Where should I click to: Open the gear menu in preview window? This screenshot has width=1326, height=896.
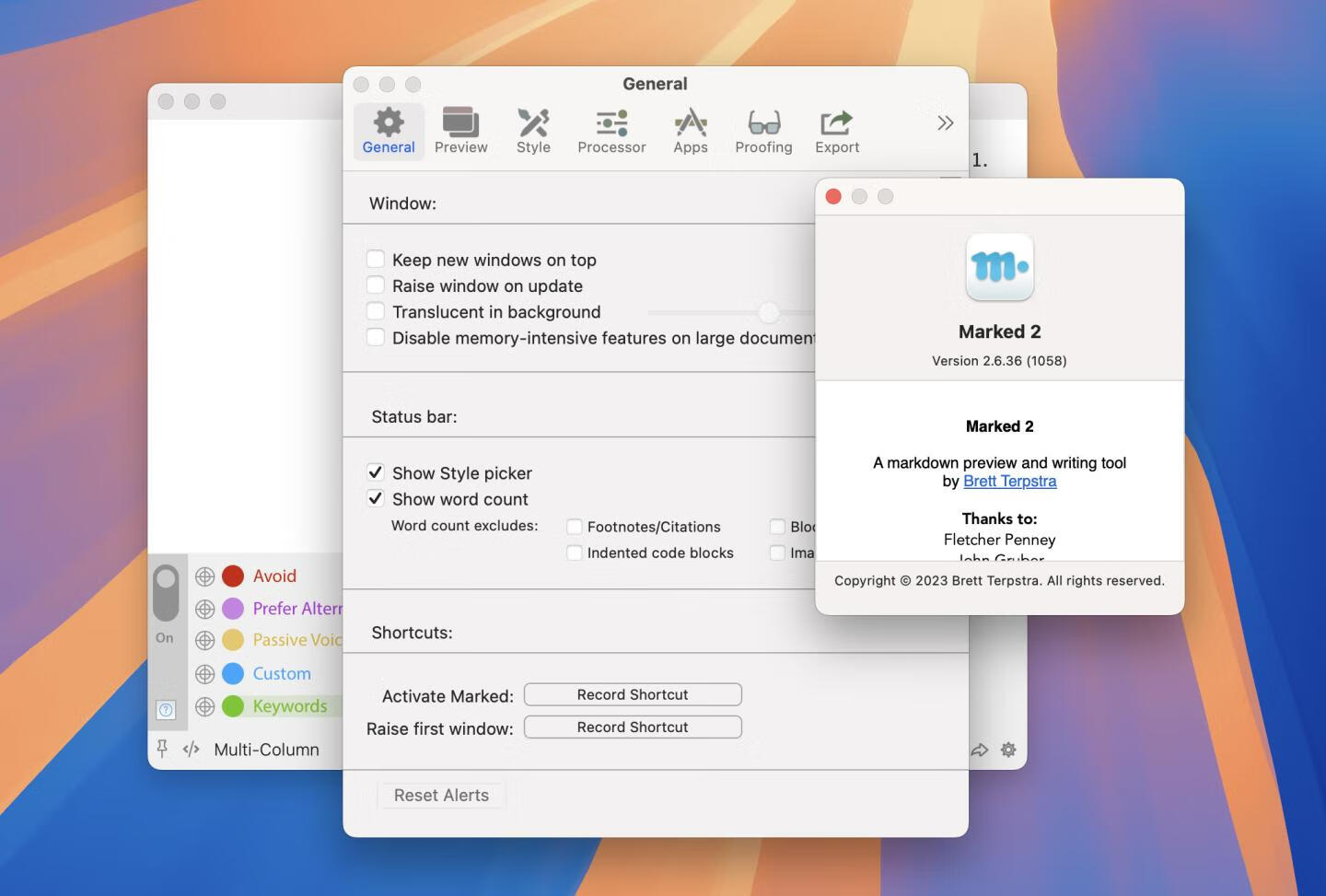coord(1008,750)
